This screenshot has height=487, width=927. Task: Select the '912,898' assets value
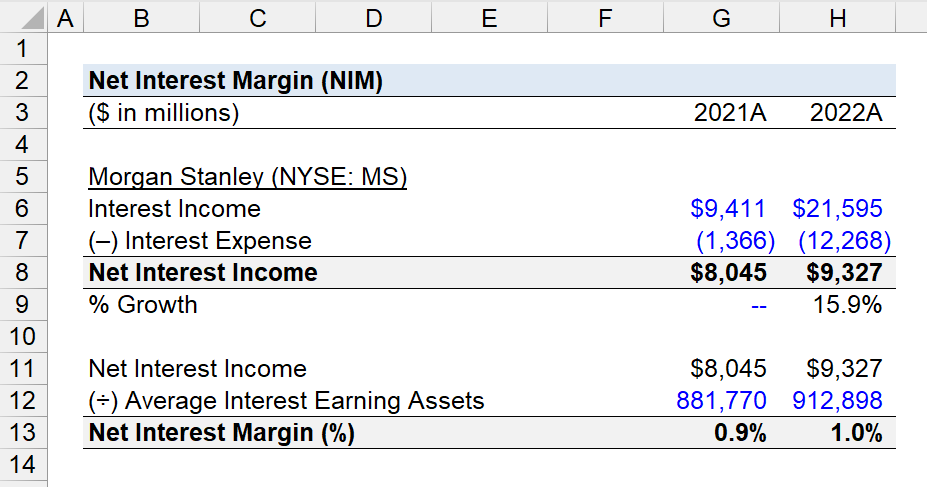coord(837,400)
